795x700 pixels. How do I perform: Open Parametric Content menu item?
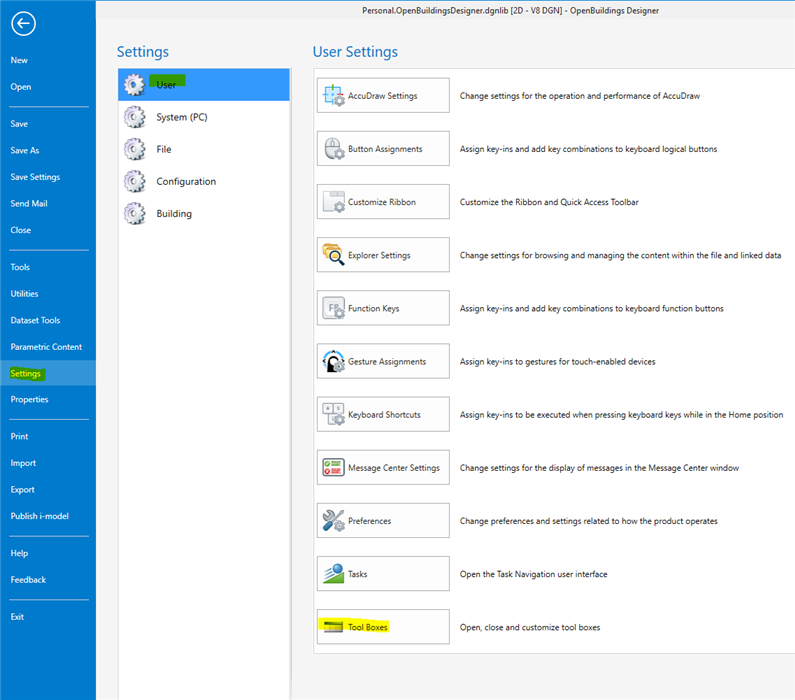click(x=48, y=347)
